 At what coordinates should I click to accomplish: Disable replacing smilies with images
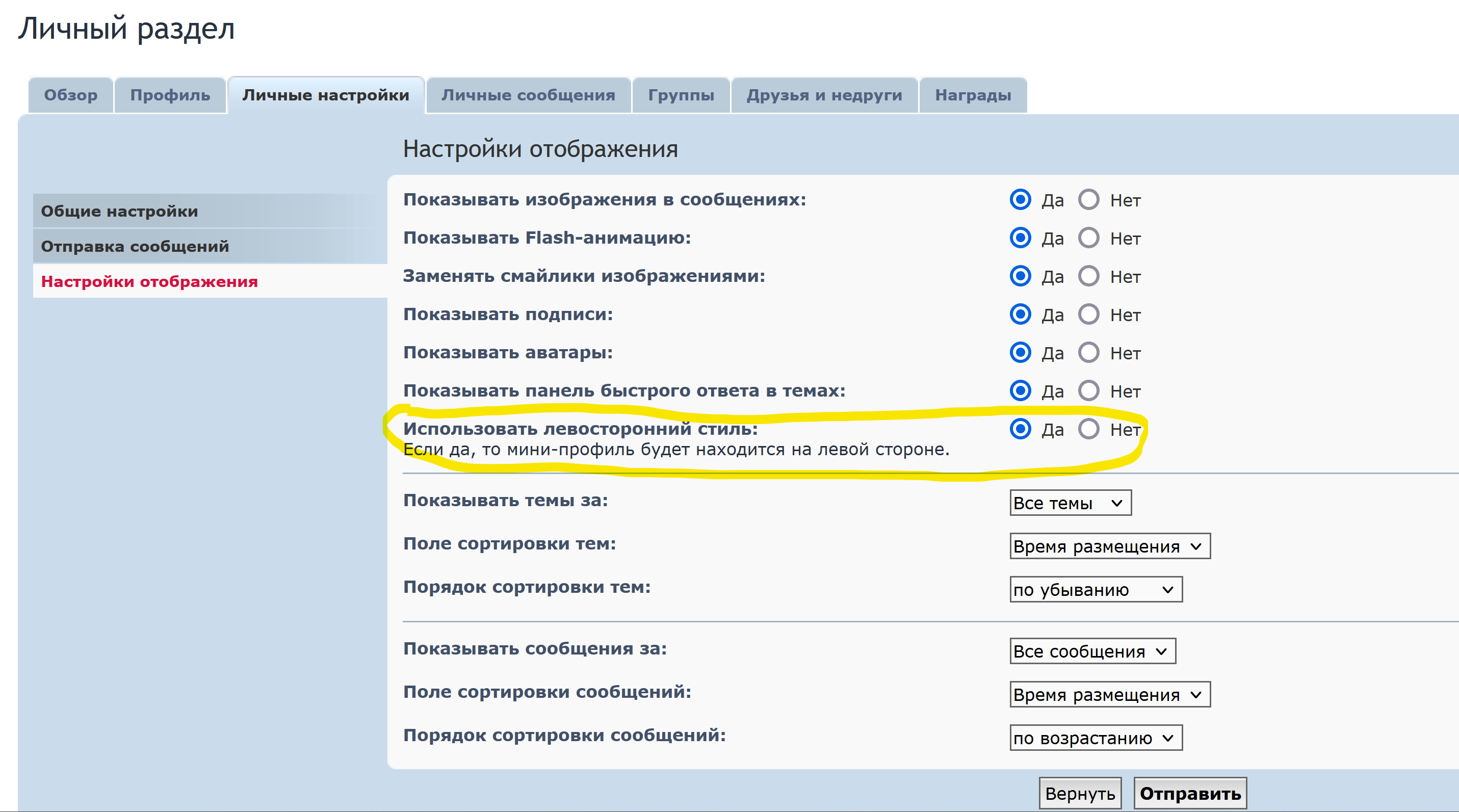pos(1088,276)
